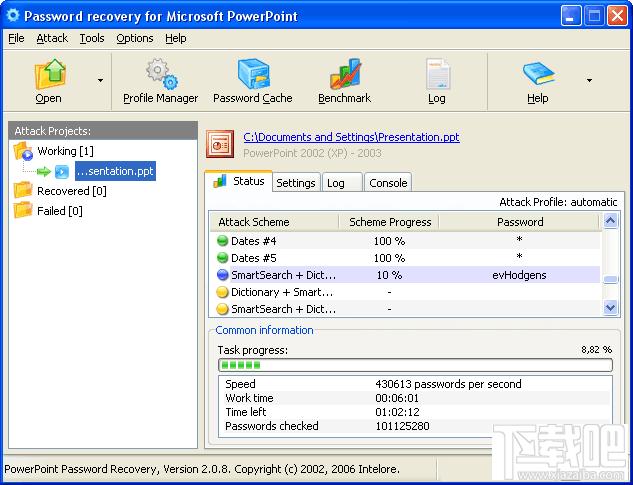
Task: Open the Log document icon
Action: point(438,74)
